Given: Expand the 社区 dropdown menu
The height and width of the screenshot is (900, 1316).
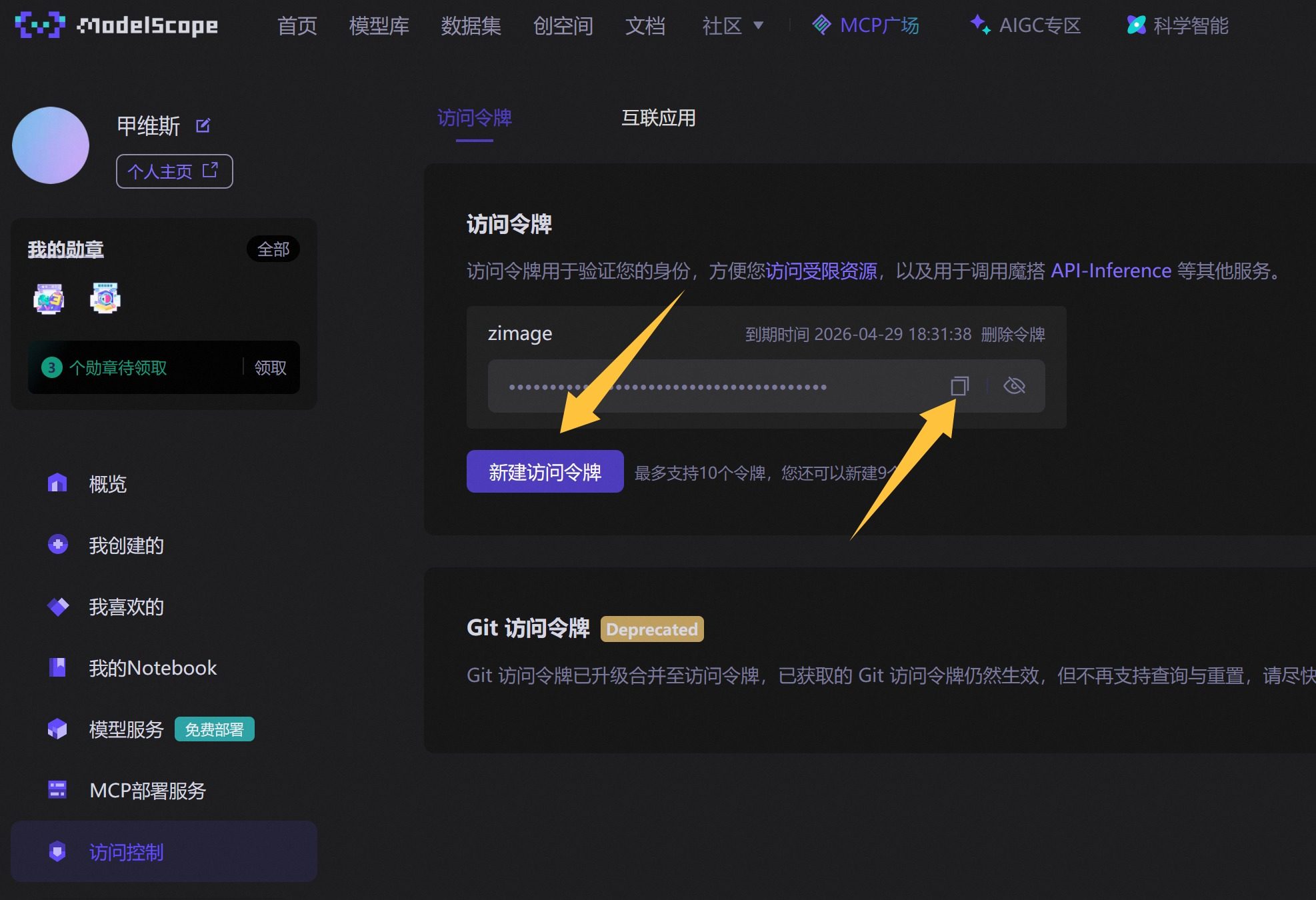Looking at the screenshot, I should point(733,26).
